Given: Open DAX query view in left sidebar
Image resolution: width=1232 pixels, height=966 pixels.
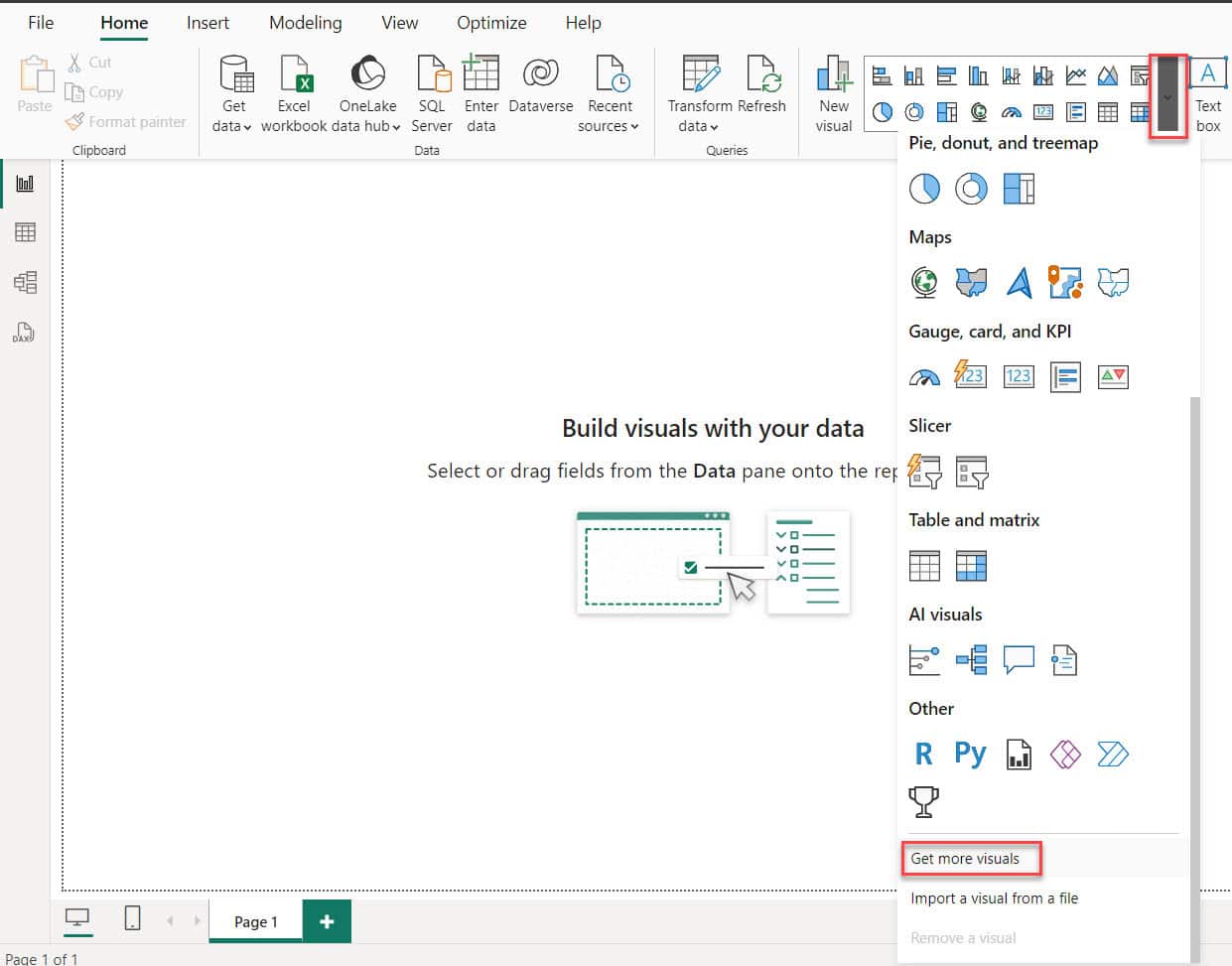Looking at the screenshot, I should (25, 332).
